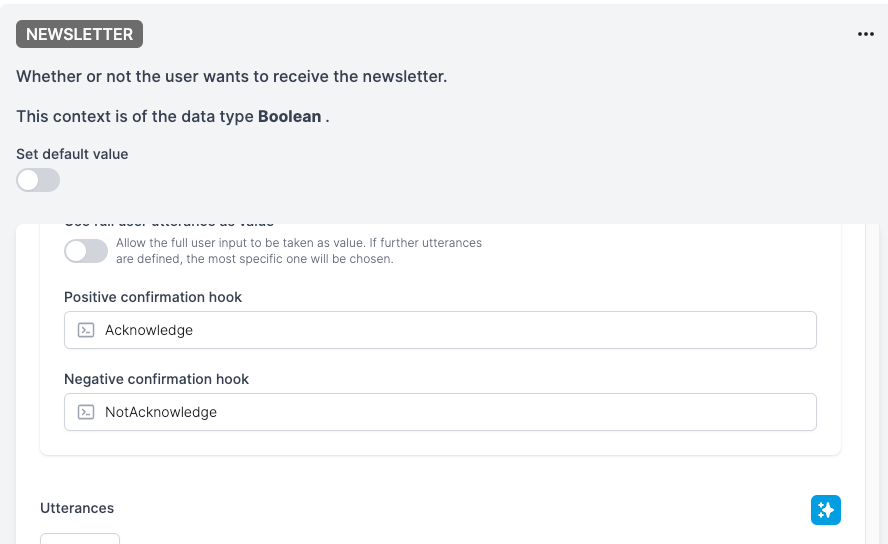The image size is (888, 544).
Task: Click the Acknowledge text in positive hook
Action: click(x=149, y=330)
